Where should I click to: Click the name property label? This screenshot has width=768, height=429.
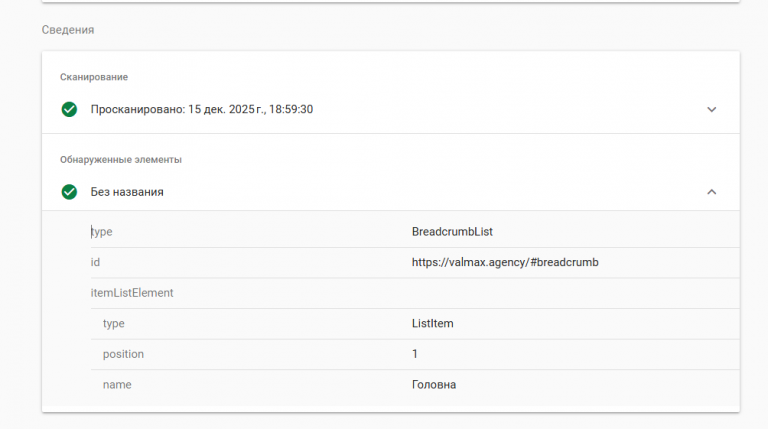[117, 384]
